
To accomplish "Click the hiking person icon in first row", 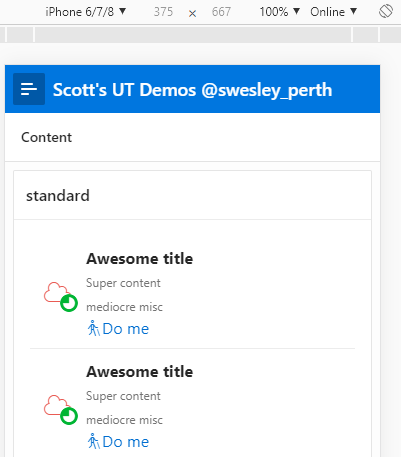I will 94,328.
